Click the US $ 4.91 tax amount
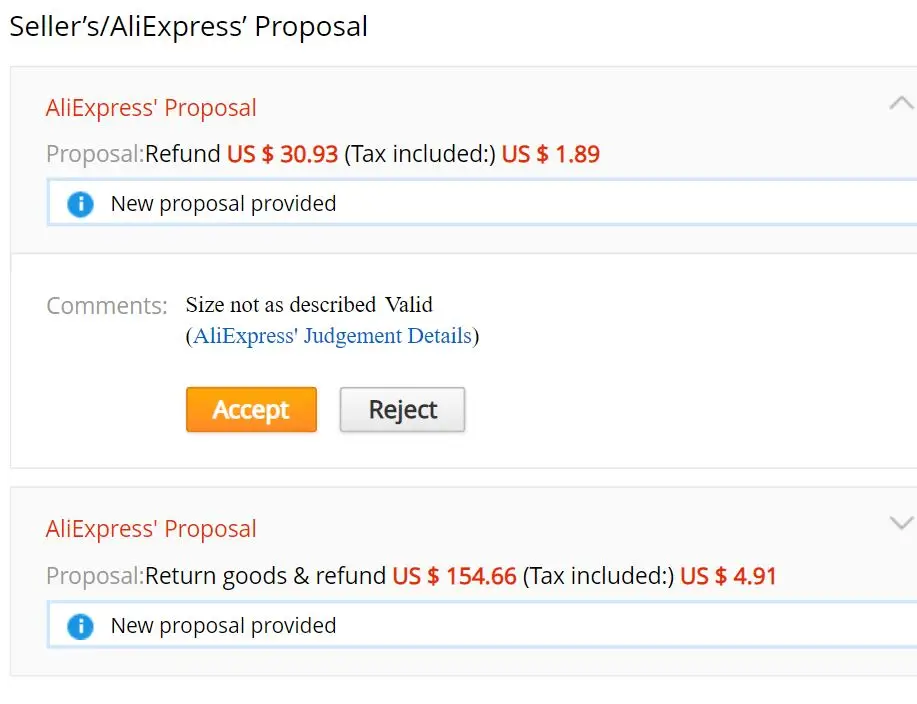This screenshot has height=704, width=917. pos(728,576)
